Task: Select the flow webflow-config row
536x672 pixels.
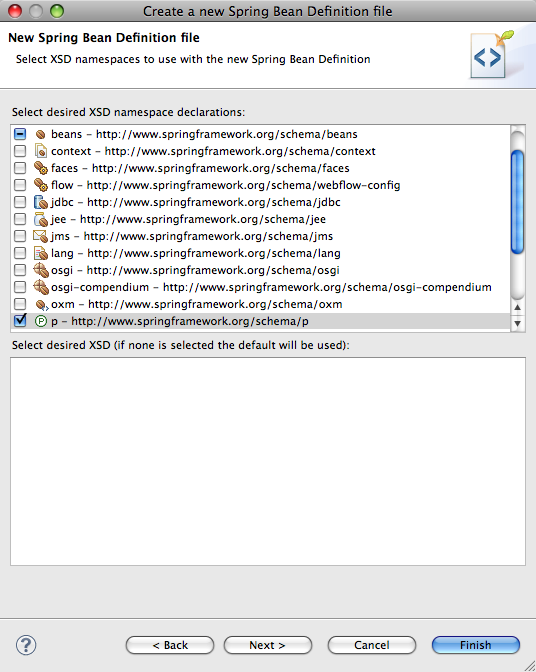Action: pyautogui.click(x=261, y=185)
